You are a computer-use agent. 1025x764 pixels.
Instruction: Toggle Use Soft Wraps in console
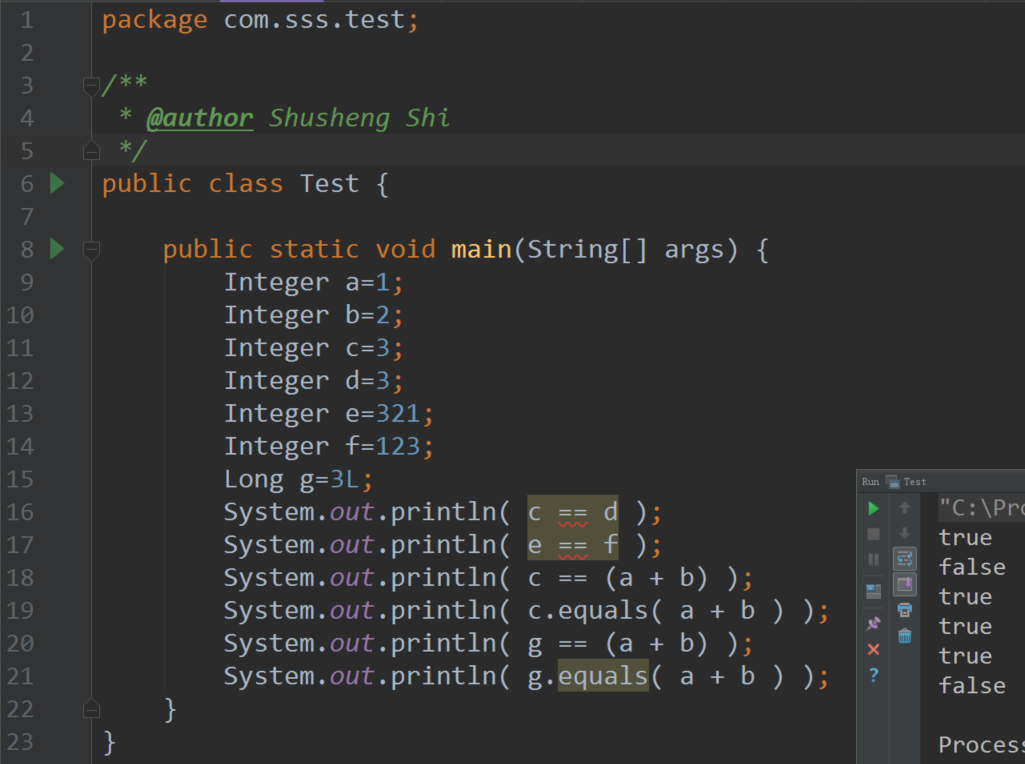click(905, 559)
